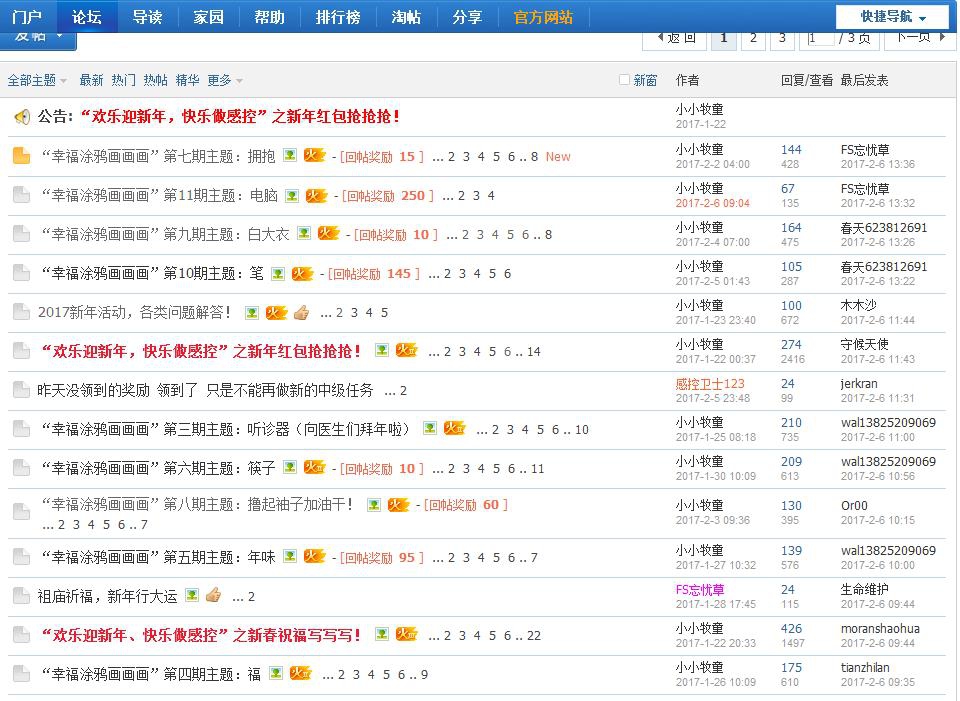This screenshot has height=701, width=960.
Task: Click the image icon on the 听诊器 thread
Action: tap(430, 428)
